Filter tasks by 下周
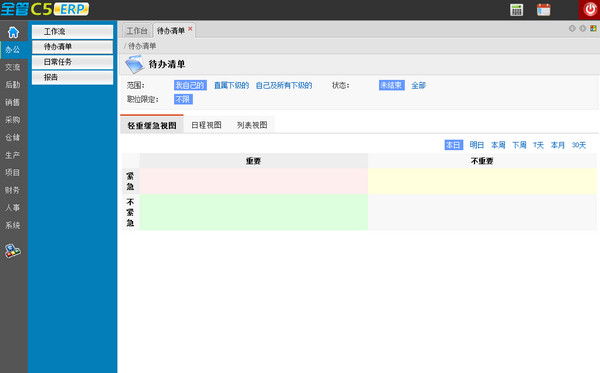Image resolution: width=600 pixels, height=373 pixels. coord(519,145)
